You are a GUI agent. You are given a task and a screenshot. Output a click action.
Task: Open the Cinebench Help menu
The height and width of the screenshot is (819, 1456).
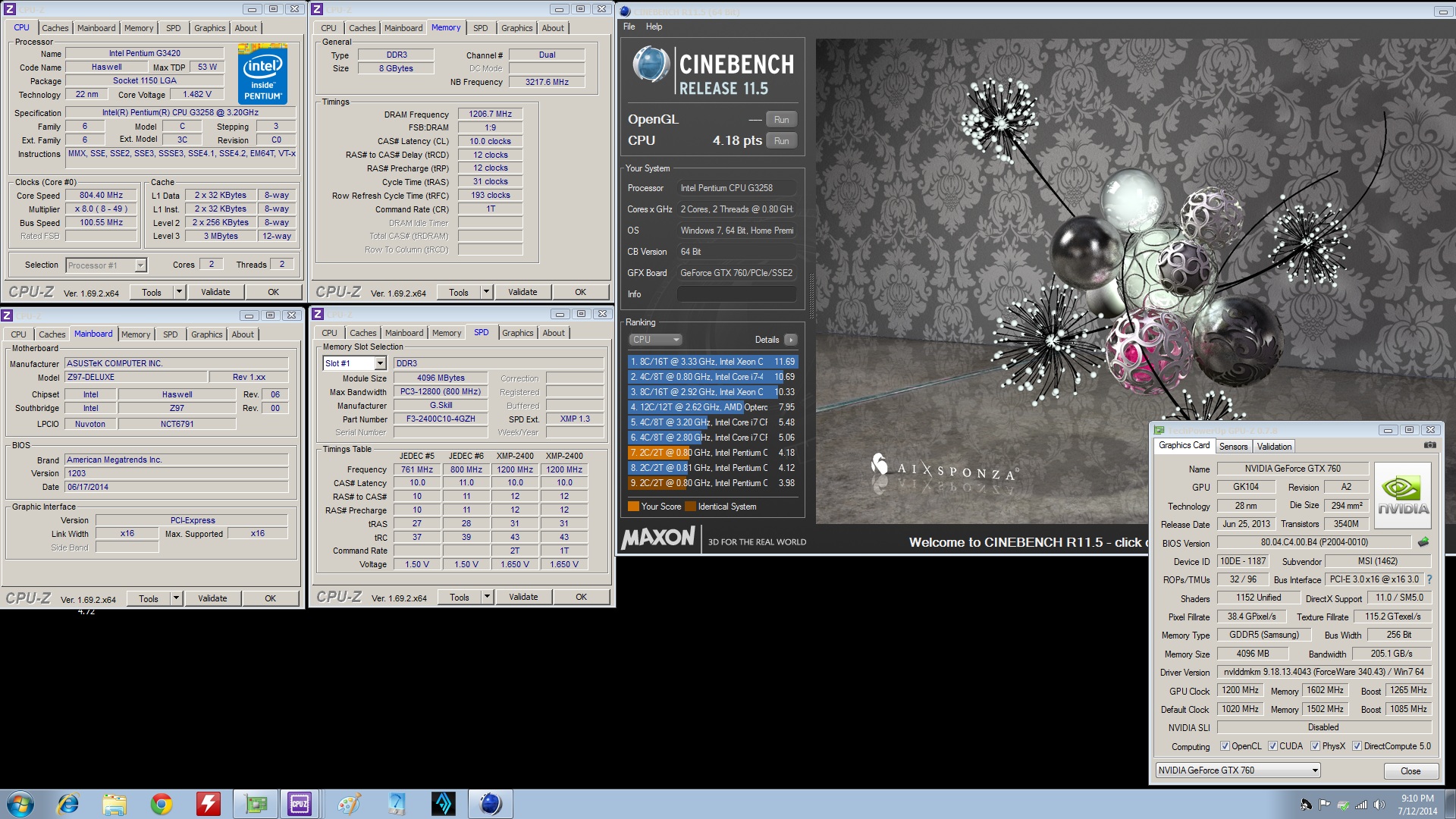(x=654, y=27)
